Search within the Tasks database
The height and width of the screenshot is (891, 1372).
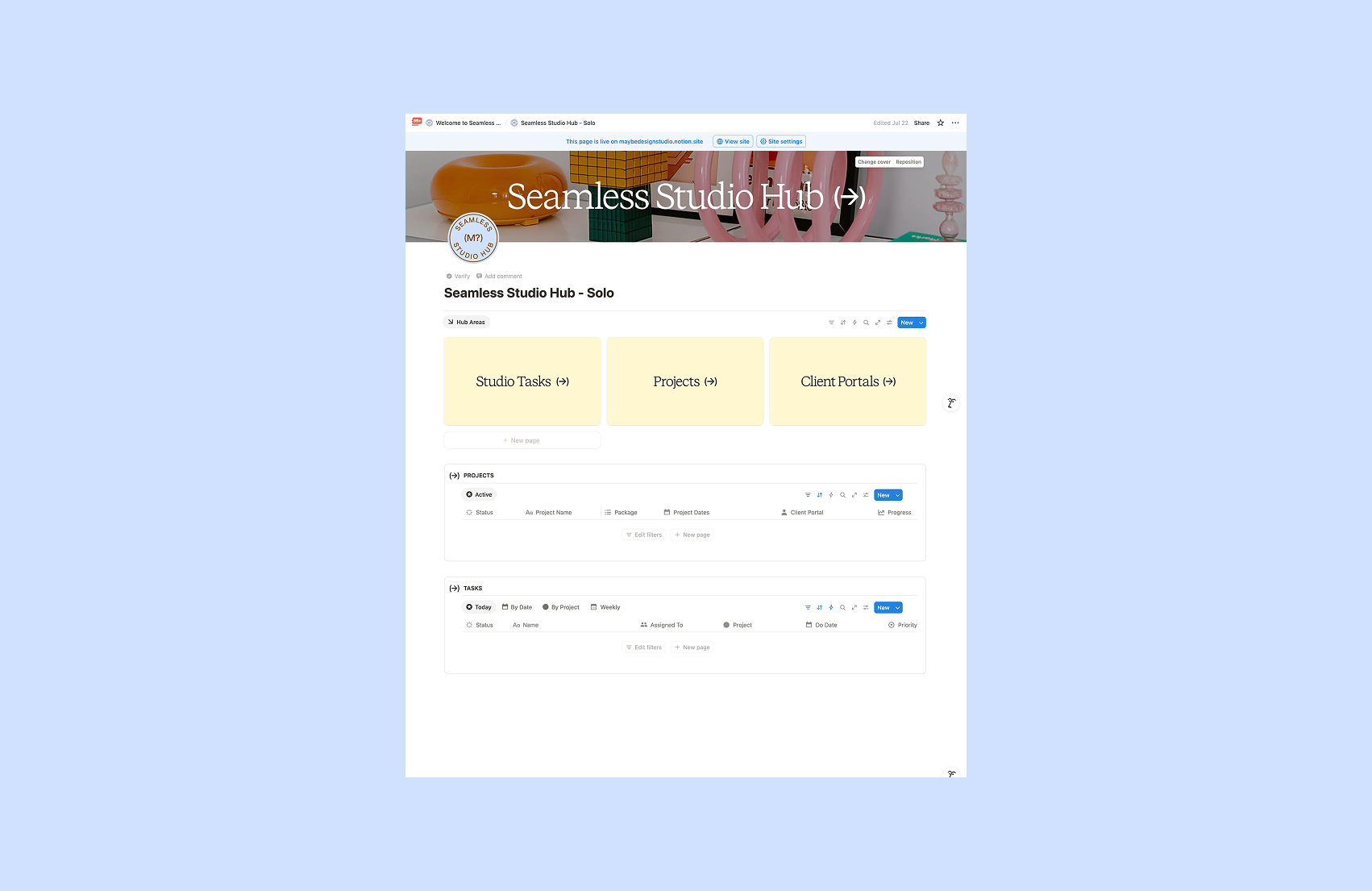pyautogui.click(x=842, y=608)
